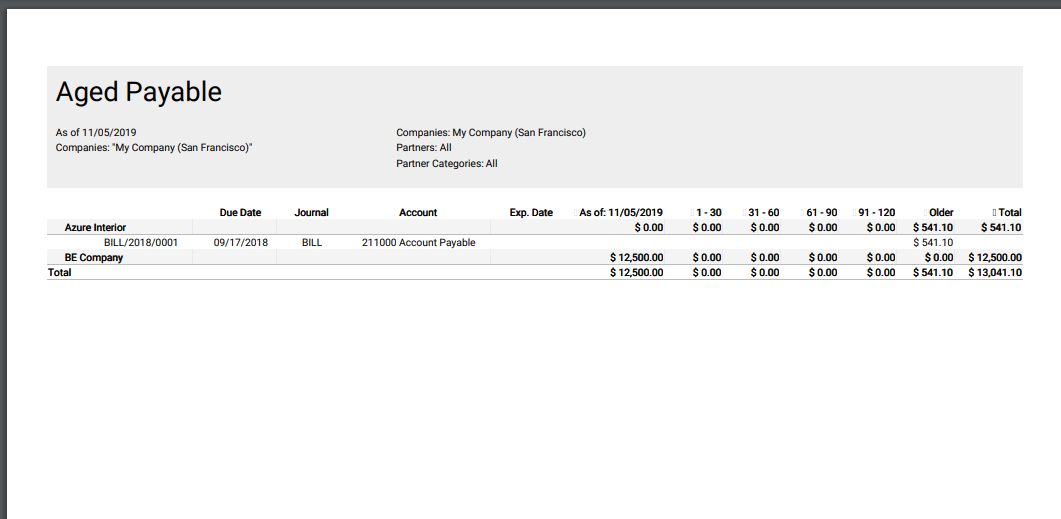The width and height of the screenshot is (1061, 519).
Task: Click the '1 - 30' column header
Action: (x=708, y=212)
